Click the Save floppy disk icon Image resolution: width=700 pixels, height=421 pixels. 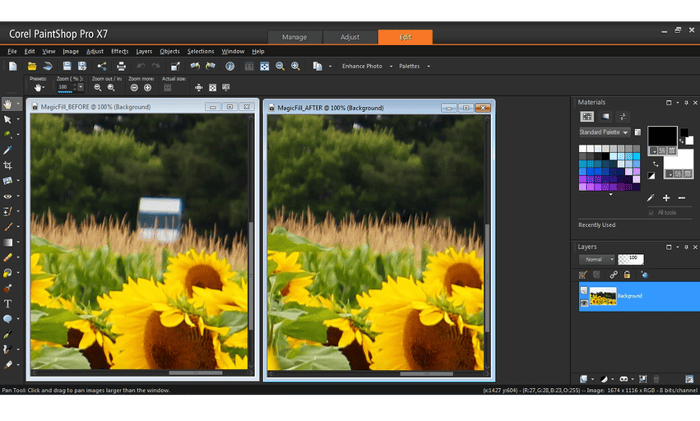[x=67, y=66]
